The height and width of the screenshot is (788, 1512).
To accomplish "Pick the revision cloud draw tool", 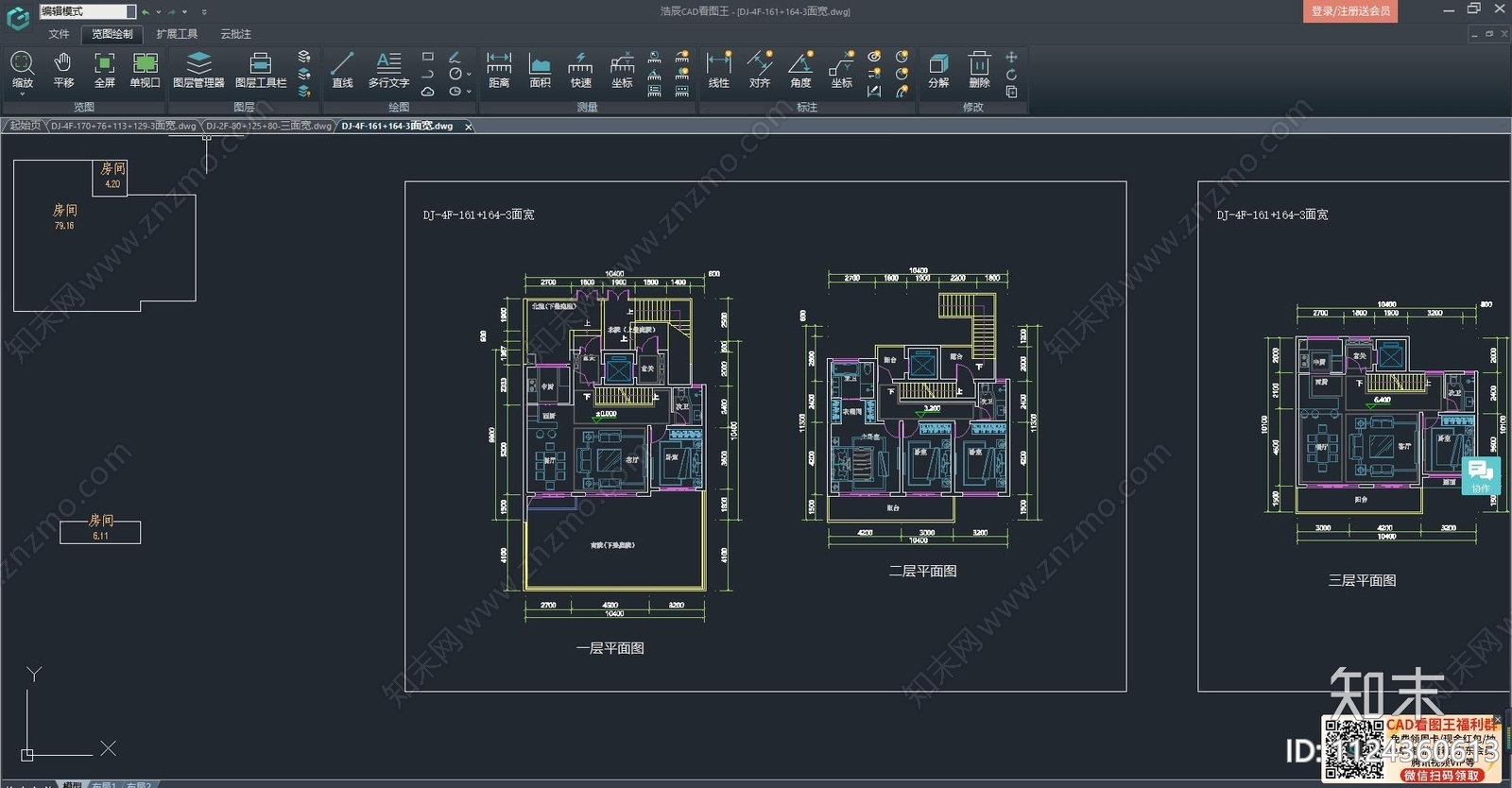I will (427, 92).
